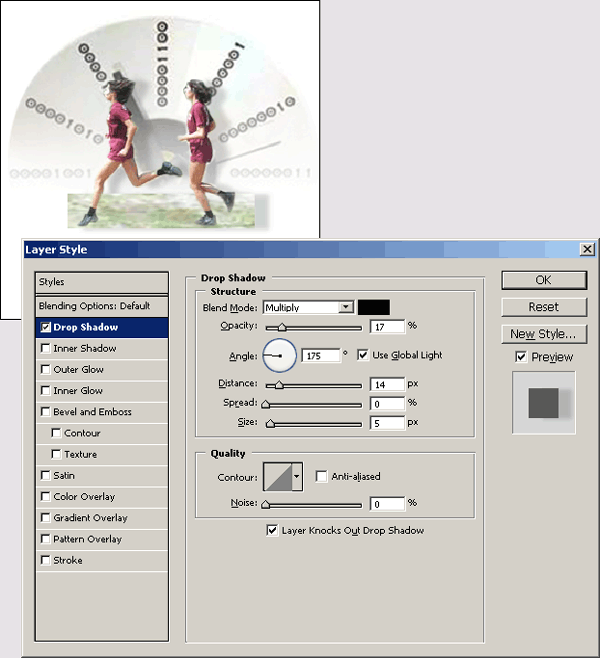Viewport: 600px width, 658px height.
Task: Toggle the Preview checkbox
Action: click(521, 357)
